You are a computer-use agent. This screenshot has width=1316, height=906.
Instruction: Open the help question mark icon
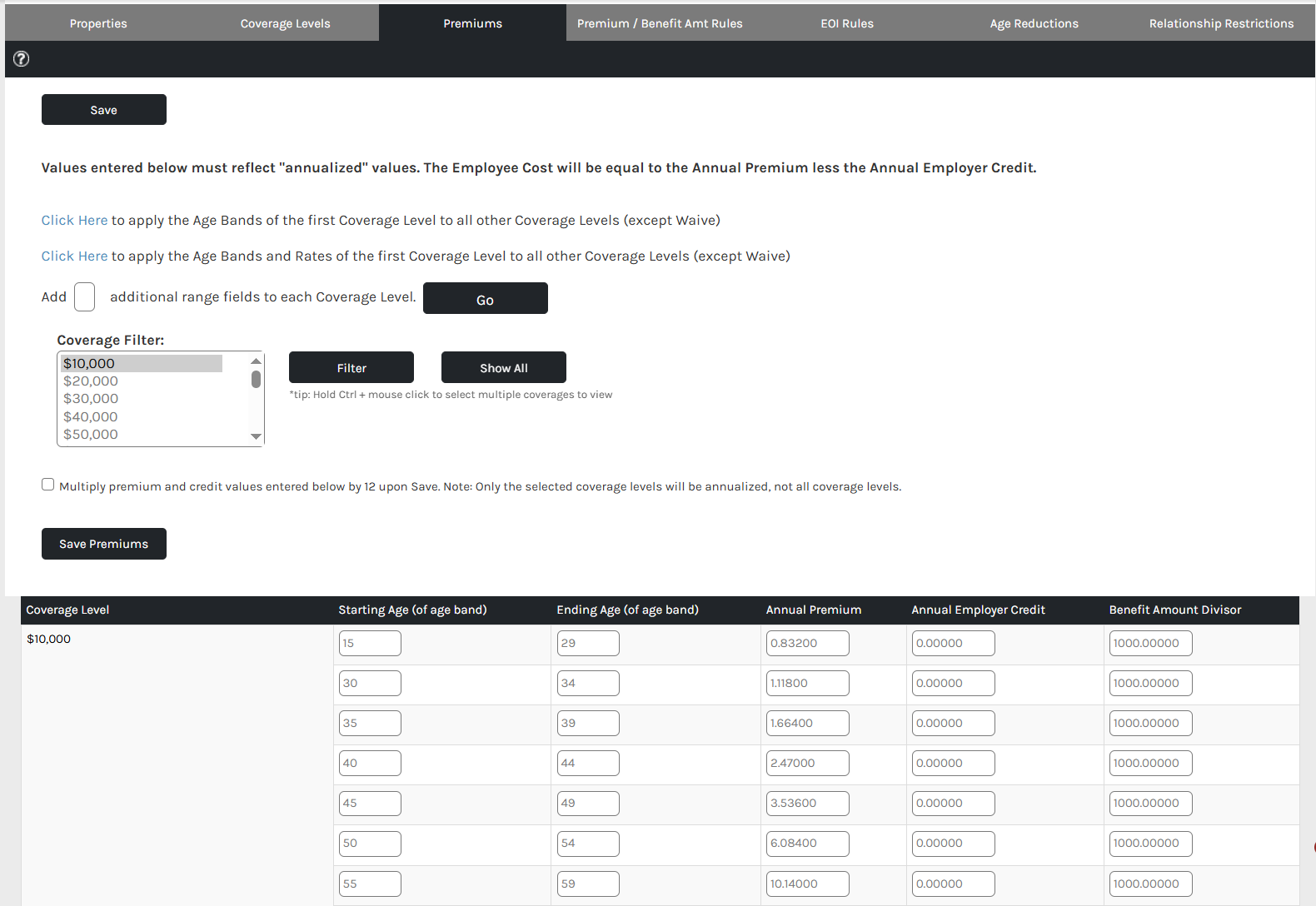click(x=22, y=58)
